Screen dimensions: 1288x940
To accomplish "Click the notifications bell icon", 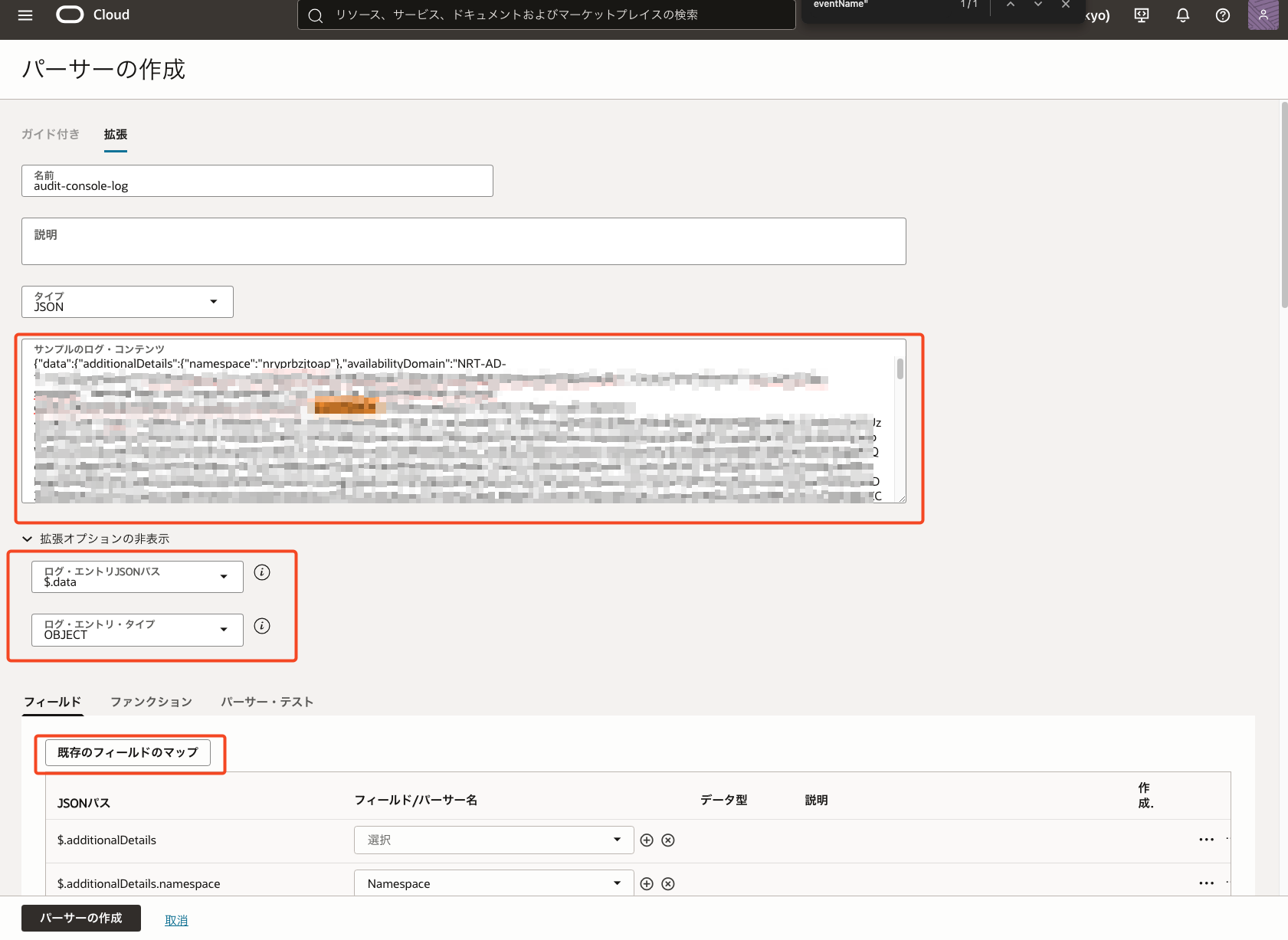I will [x=1182, y=15].
